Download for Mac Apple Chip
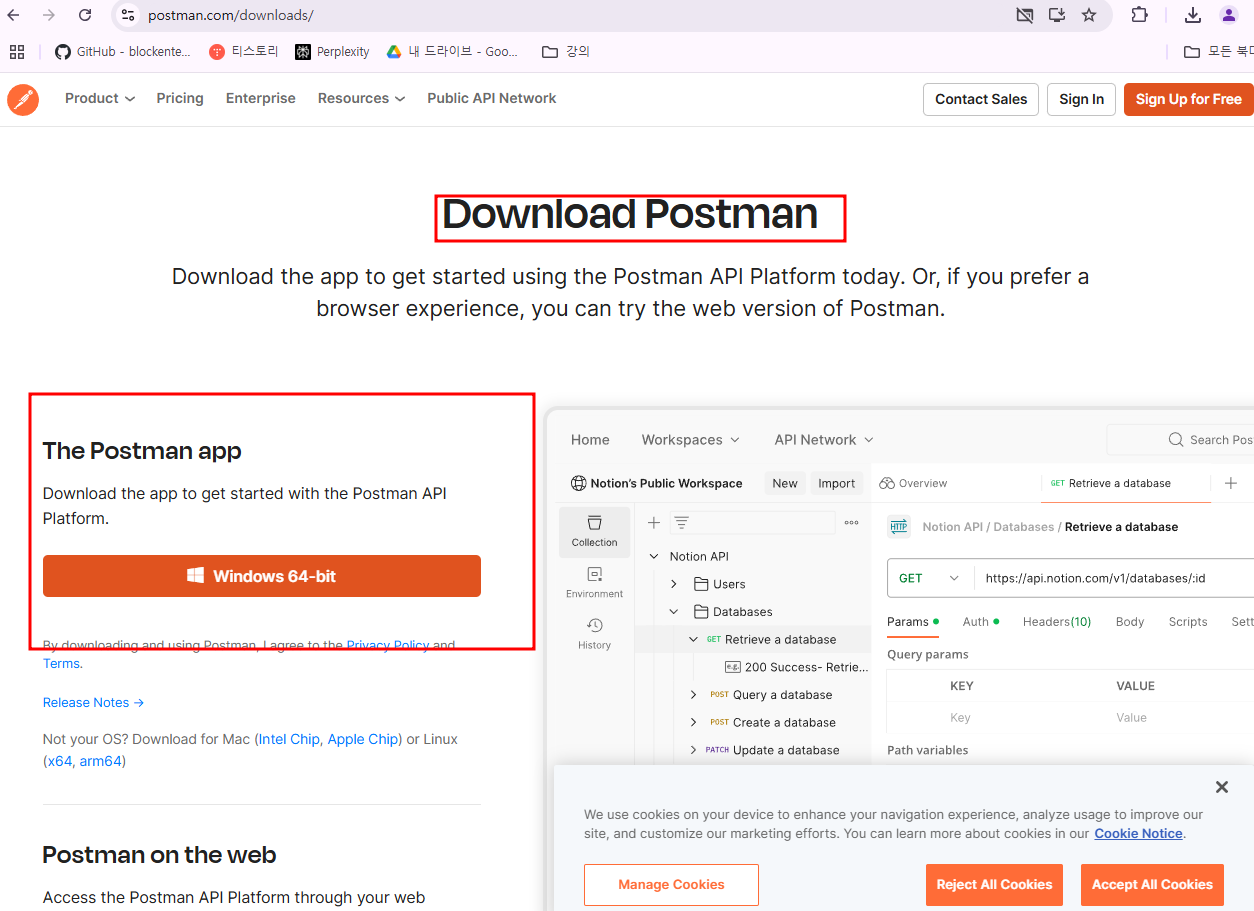Image resolution: width=1254 pixels, height=911 pixels. (362, 739)
